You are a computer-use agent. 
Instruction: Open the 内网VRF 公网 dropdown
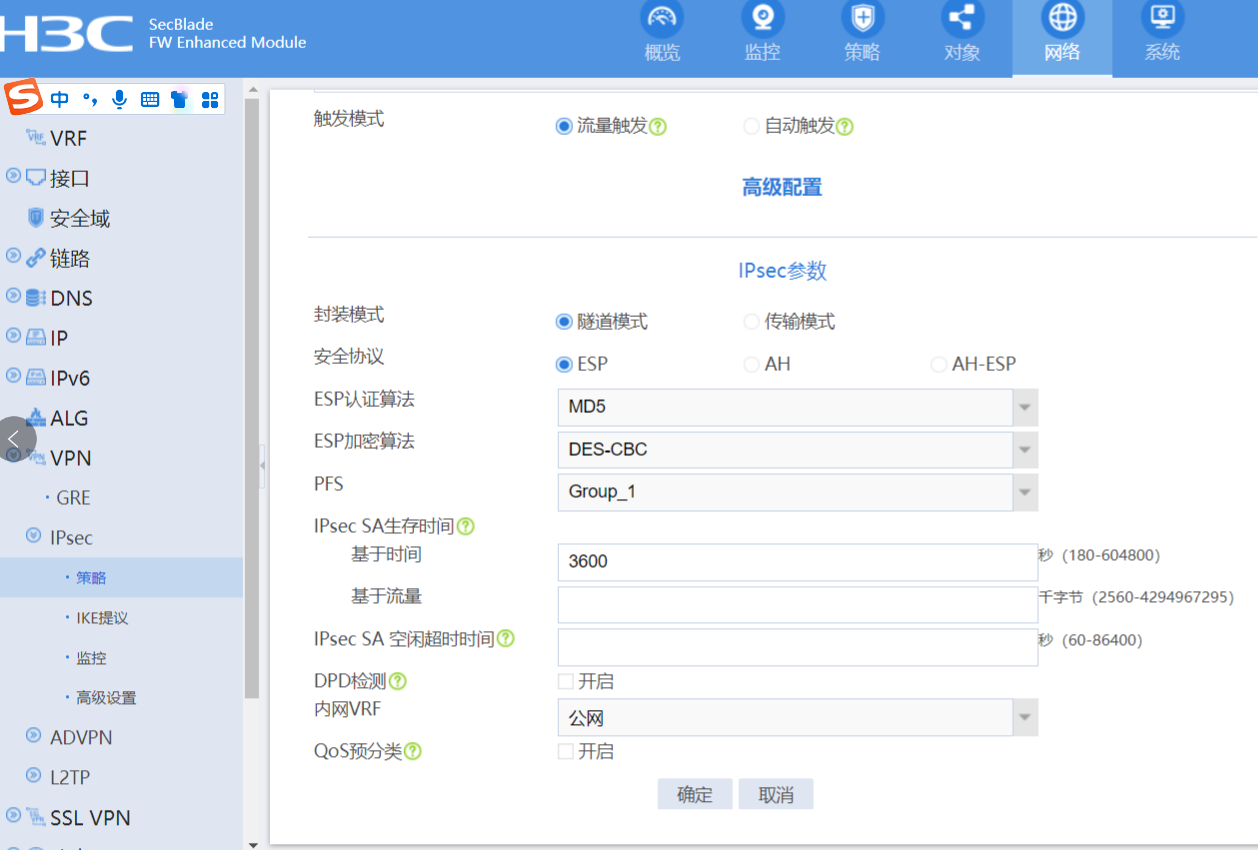797,718
